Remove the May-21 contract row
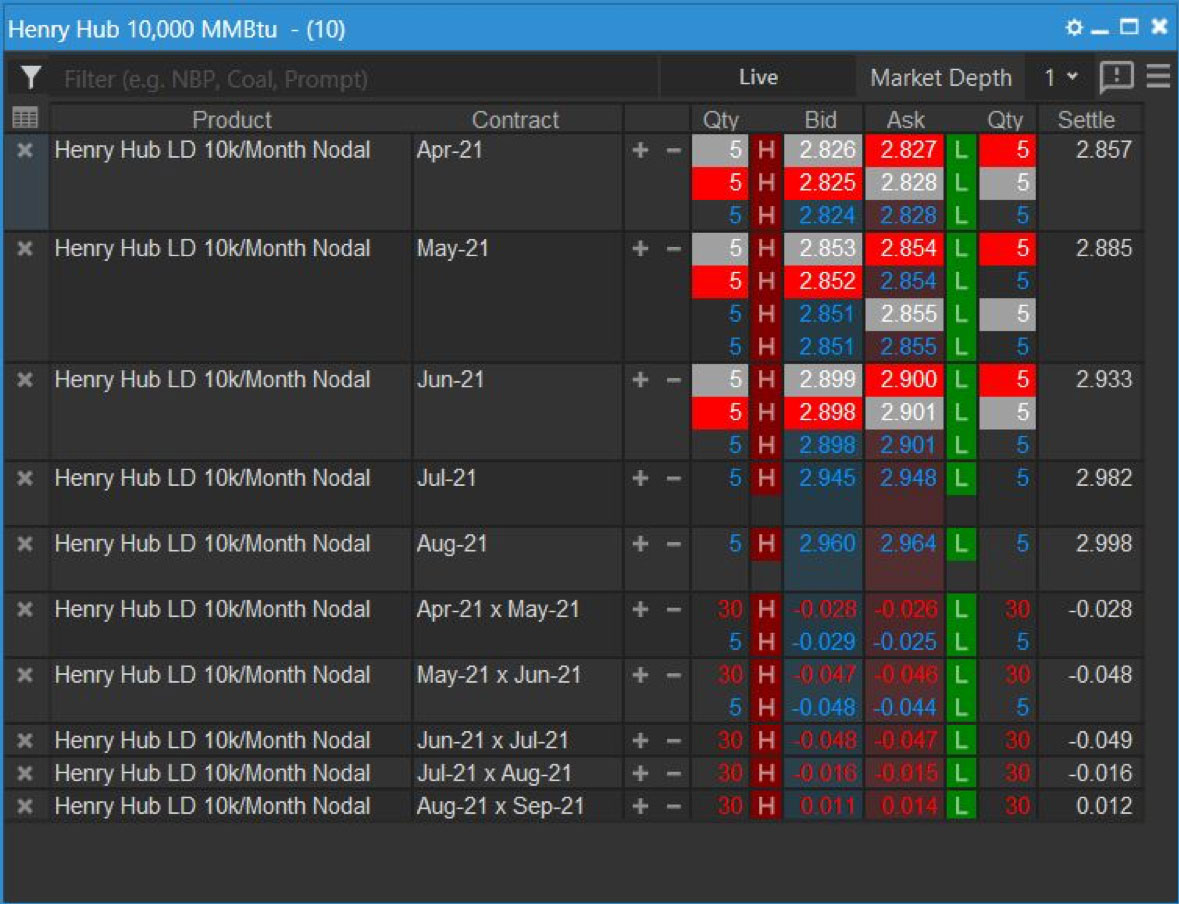The width and height of the screenshot is (1179, 904). click(x=25, y=248)
